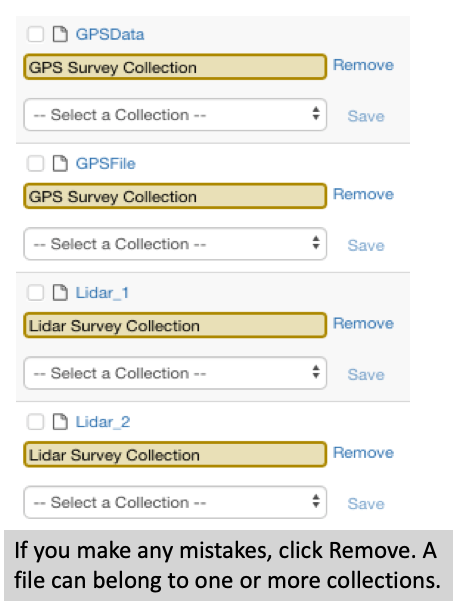
Task: Click the Lidar Survey Collection tag under Lidar_2
Action: (x=175, y=454)
